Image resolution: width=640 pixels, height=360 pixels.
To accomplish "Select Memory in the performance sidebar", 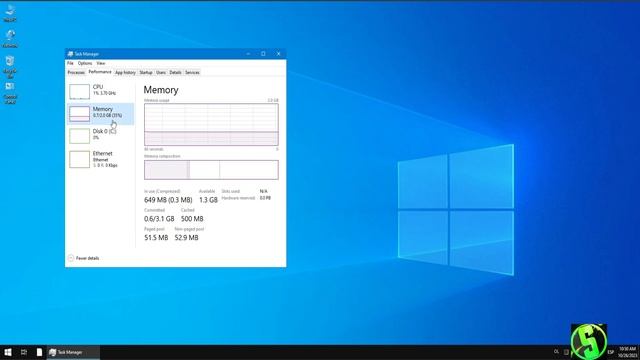I will point(100,113).
